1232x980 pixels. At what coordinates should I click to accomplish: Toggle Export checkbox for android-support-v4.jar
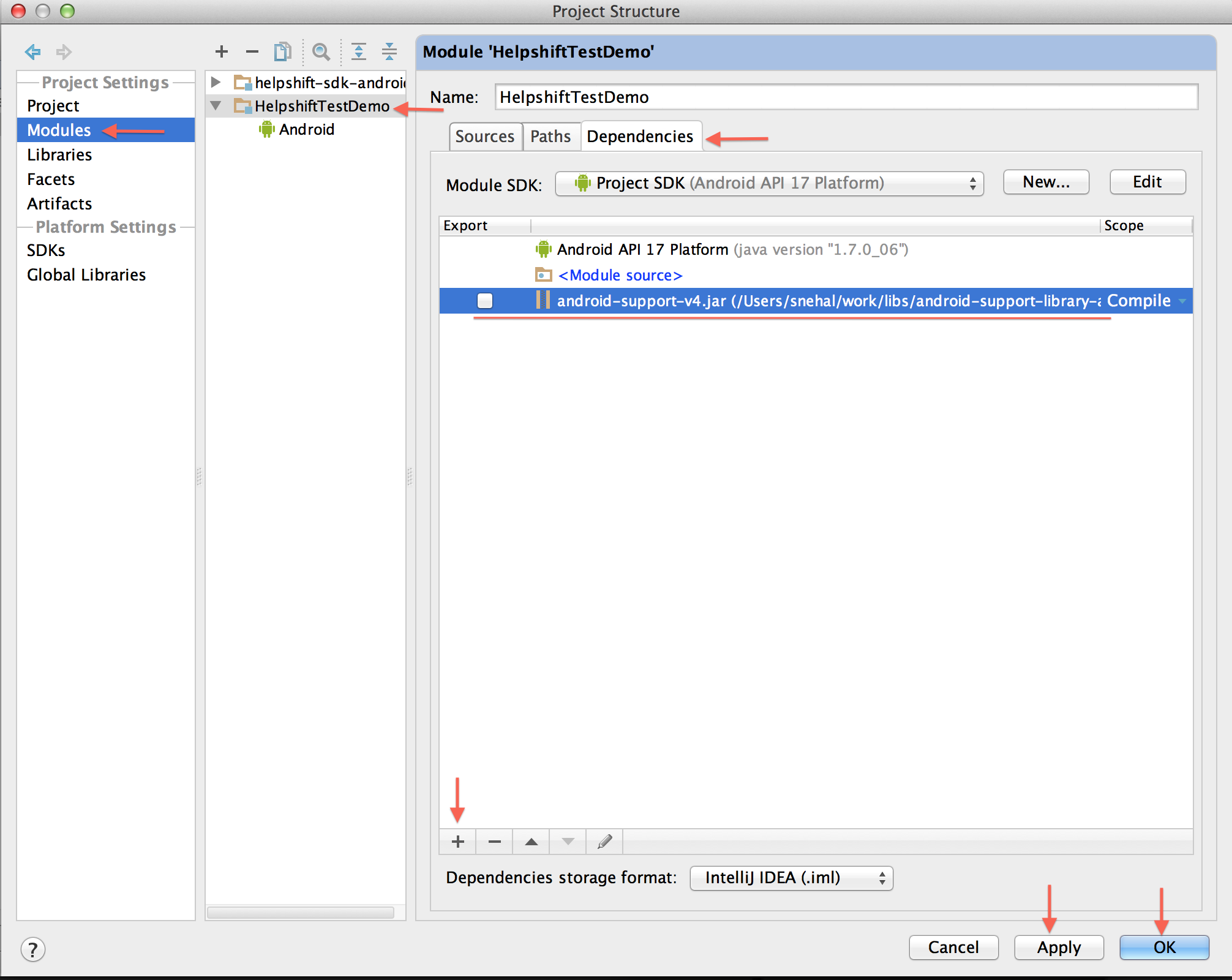[x=485, y=301]
